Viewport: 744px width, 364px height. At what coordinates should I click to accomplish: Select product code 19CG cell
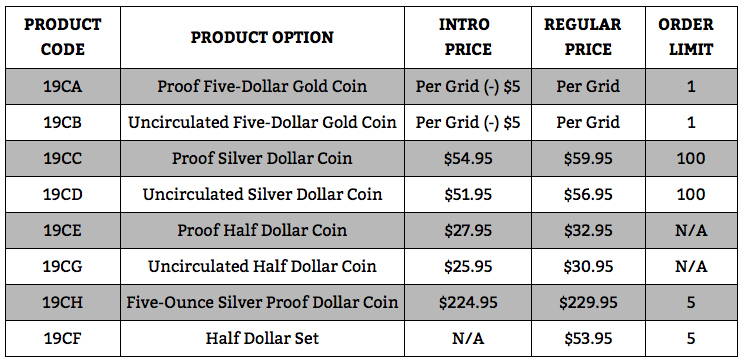click(63, 267)
